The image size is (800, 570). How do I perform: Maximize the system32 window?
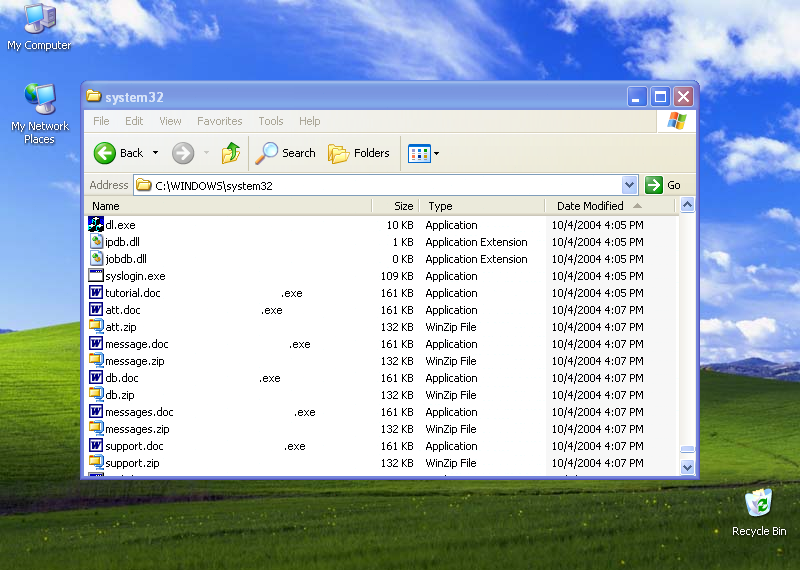(660, 96)
